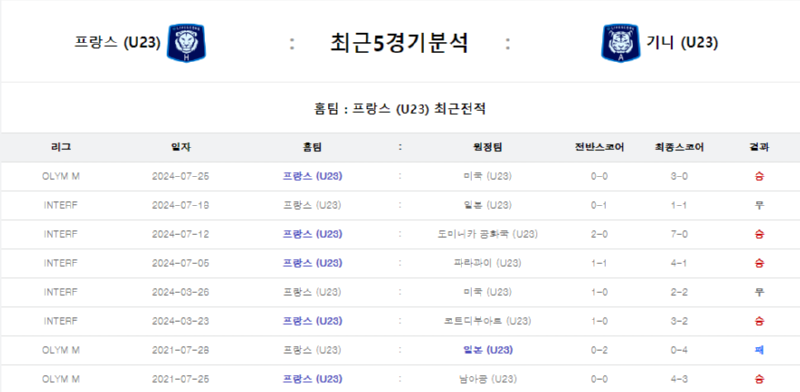The width and height of the screenshot is (800, 392).
Task: Click the 전반스코어 column header
Action: tap(599, 148)
